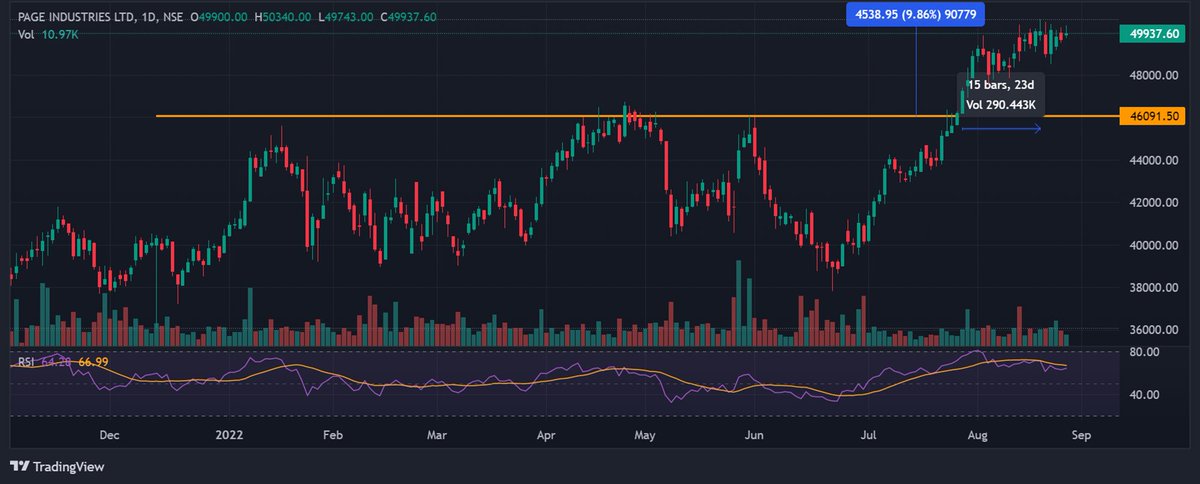
Task: Click the 44000.00 price axis label
Action: (1152, 160)
